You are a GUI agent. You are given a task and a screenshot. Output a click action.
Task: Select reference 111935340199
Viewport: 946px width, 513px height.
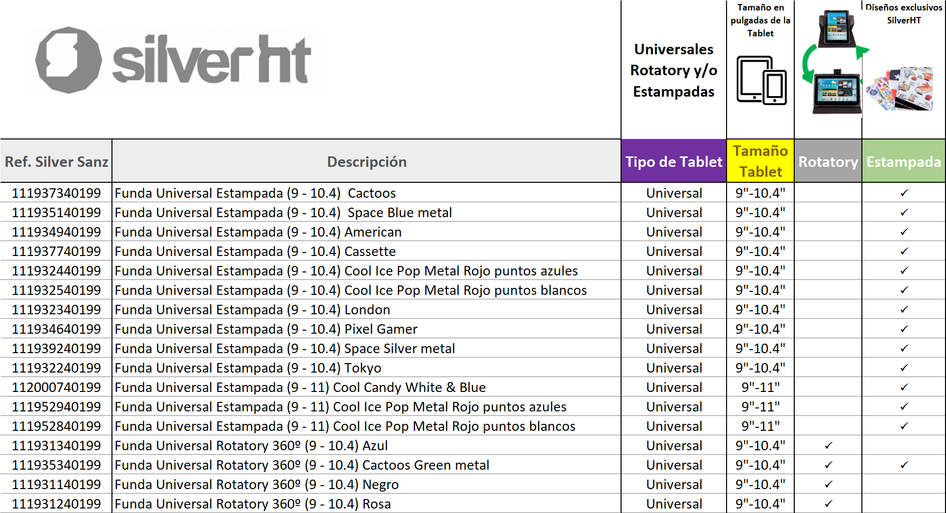tap(56, 465)
